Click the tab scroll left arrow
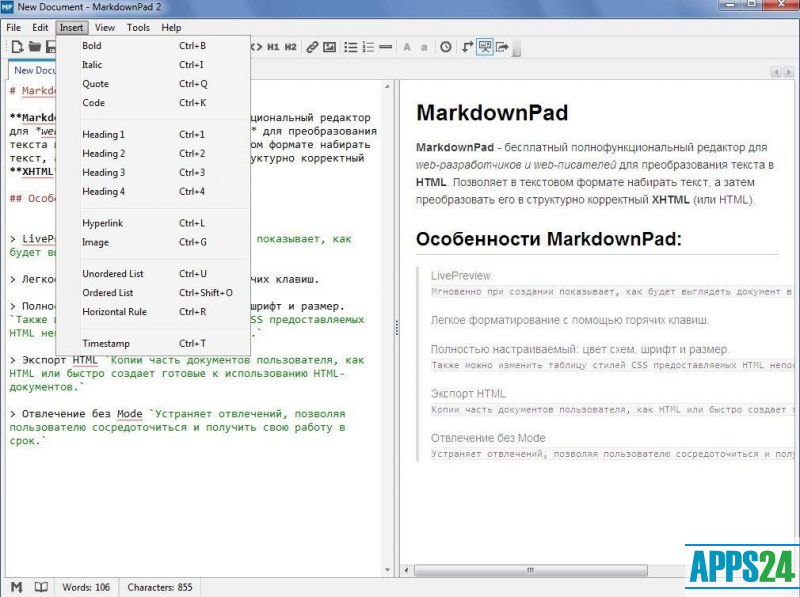Screen dimensions: 800x597 click(776, 72)
